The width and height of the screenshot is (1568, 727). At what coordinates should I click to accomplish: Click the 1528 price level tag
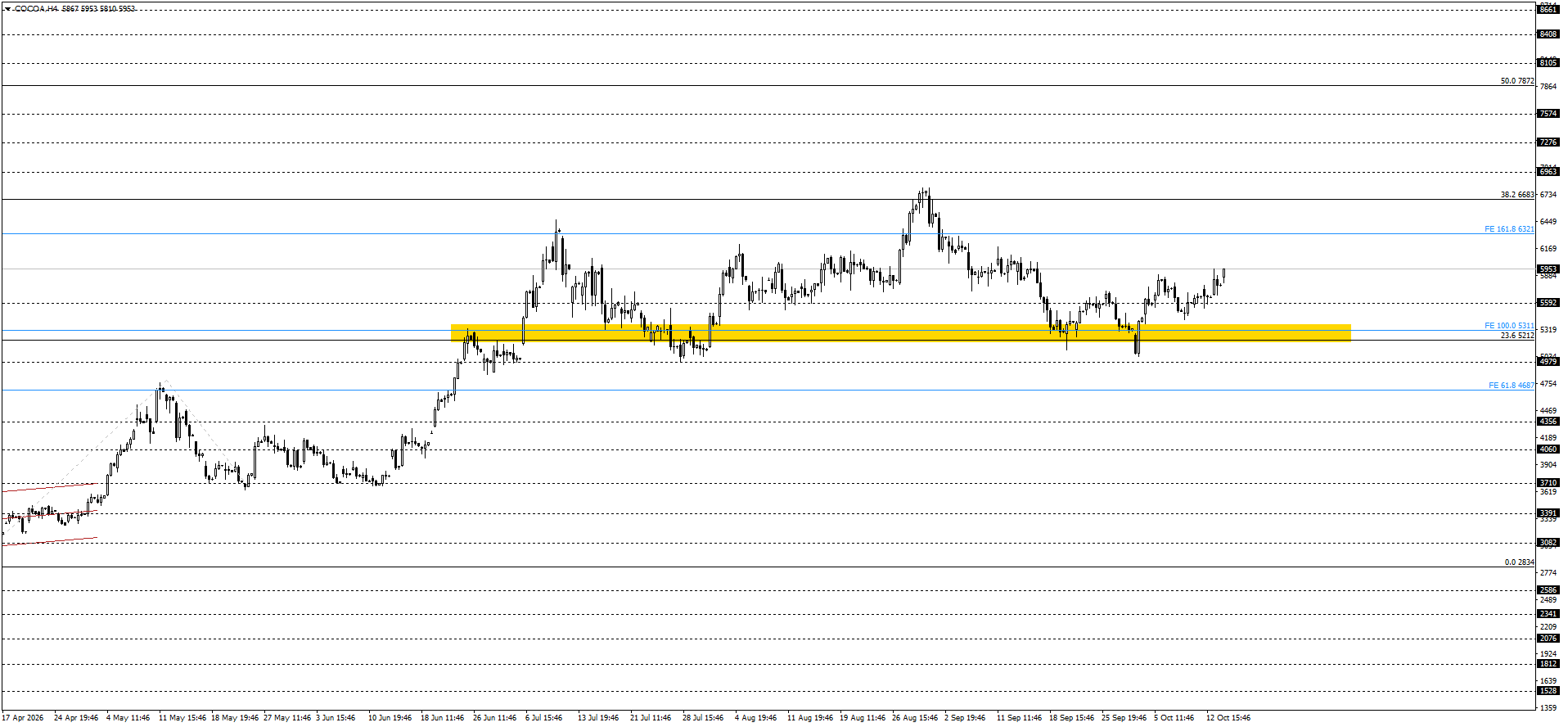coord(1548,691)
